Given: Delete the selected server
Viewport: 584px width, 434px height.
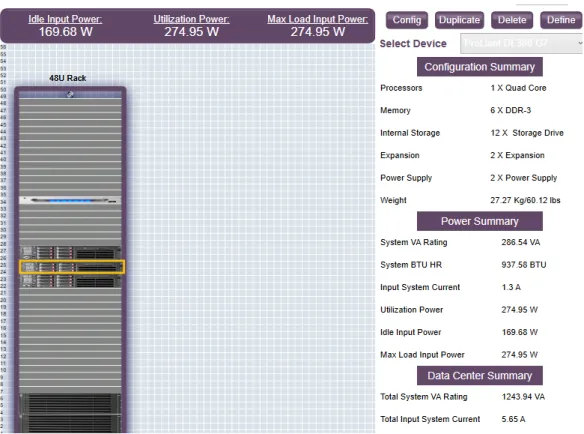Looking at the screenshot, I should tap(512, 20).
